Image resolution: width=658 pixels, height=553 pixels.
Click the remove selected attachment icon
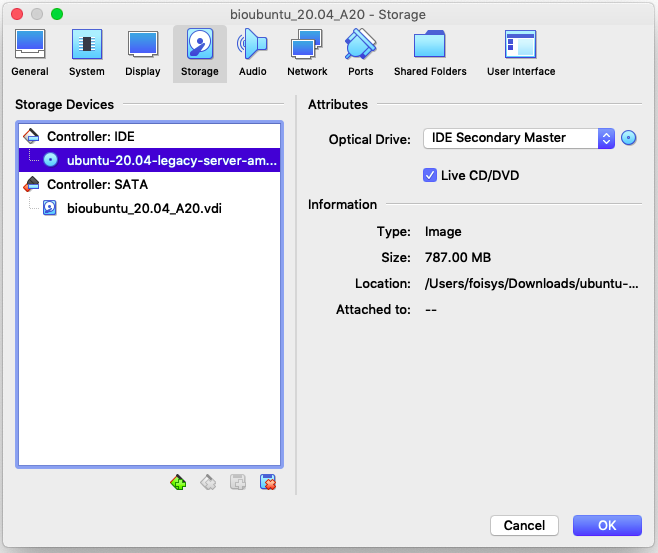268,483
